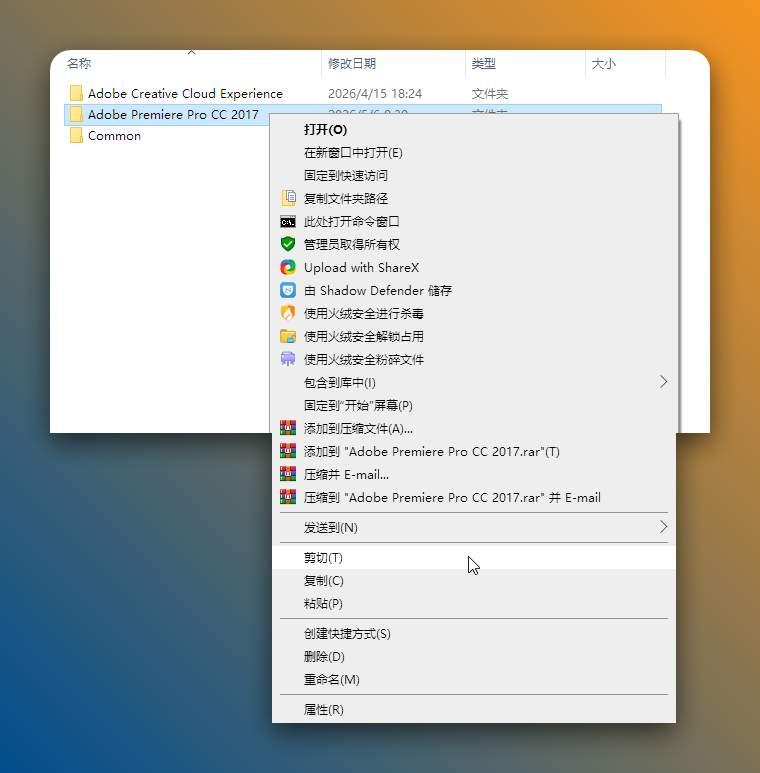Open 属性(R) properties entry

pos(474,709)
